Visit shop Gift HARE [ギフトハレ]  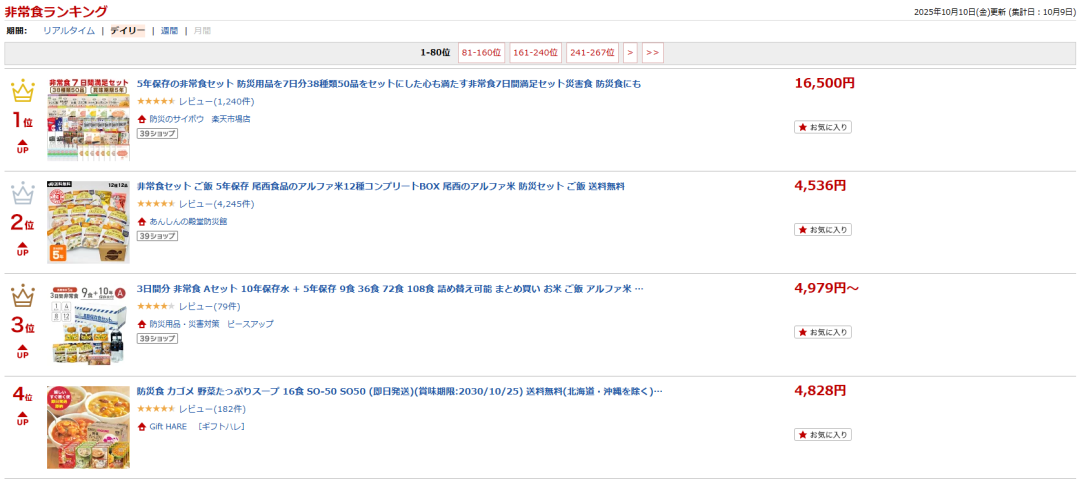point(197,427)
